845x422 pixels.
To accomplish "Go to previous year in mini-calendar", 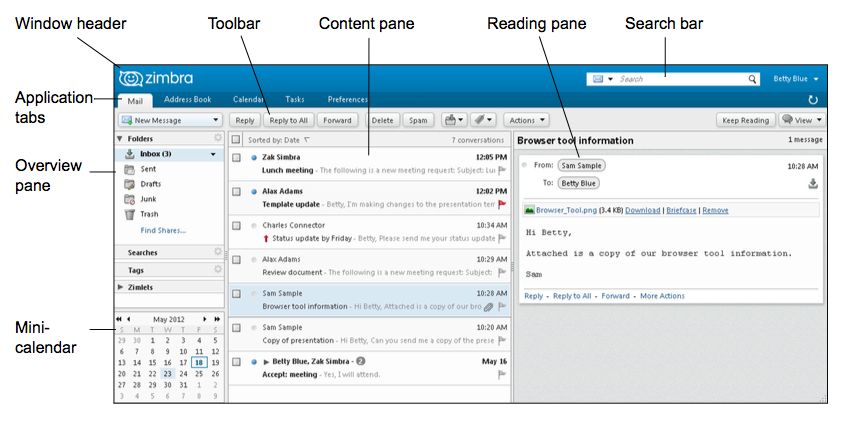I will pos(119,319).
